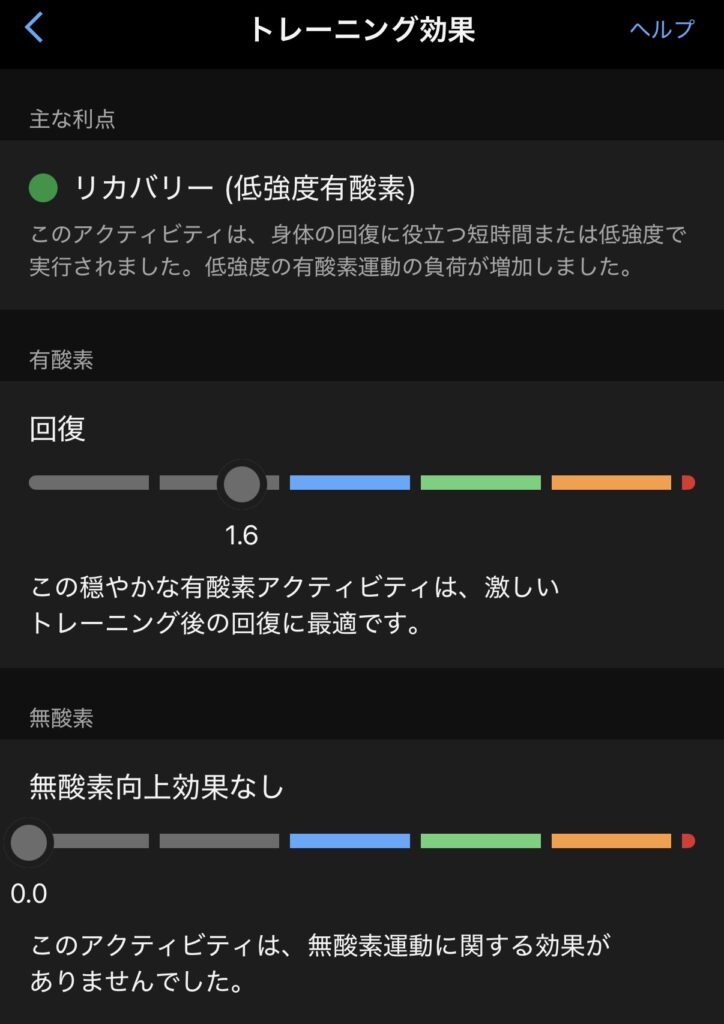
Task: Click the blue segment on anaerobic bar
Action: click(350, 841)
